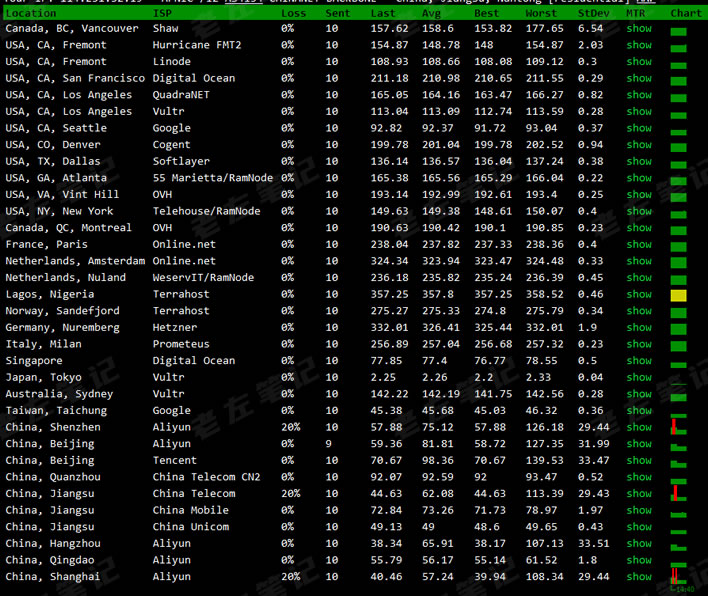Open MTR show link for Vancouver Shaw
Viewport: 708px width, 596px height.
638,29
